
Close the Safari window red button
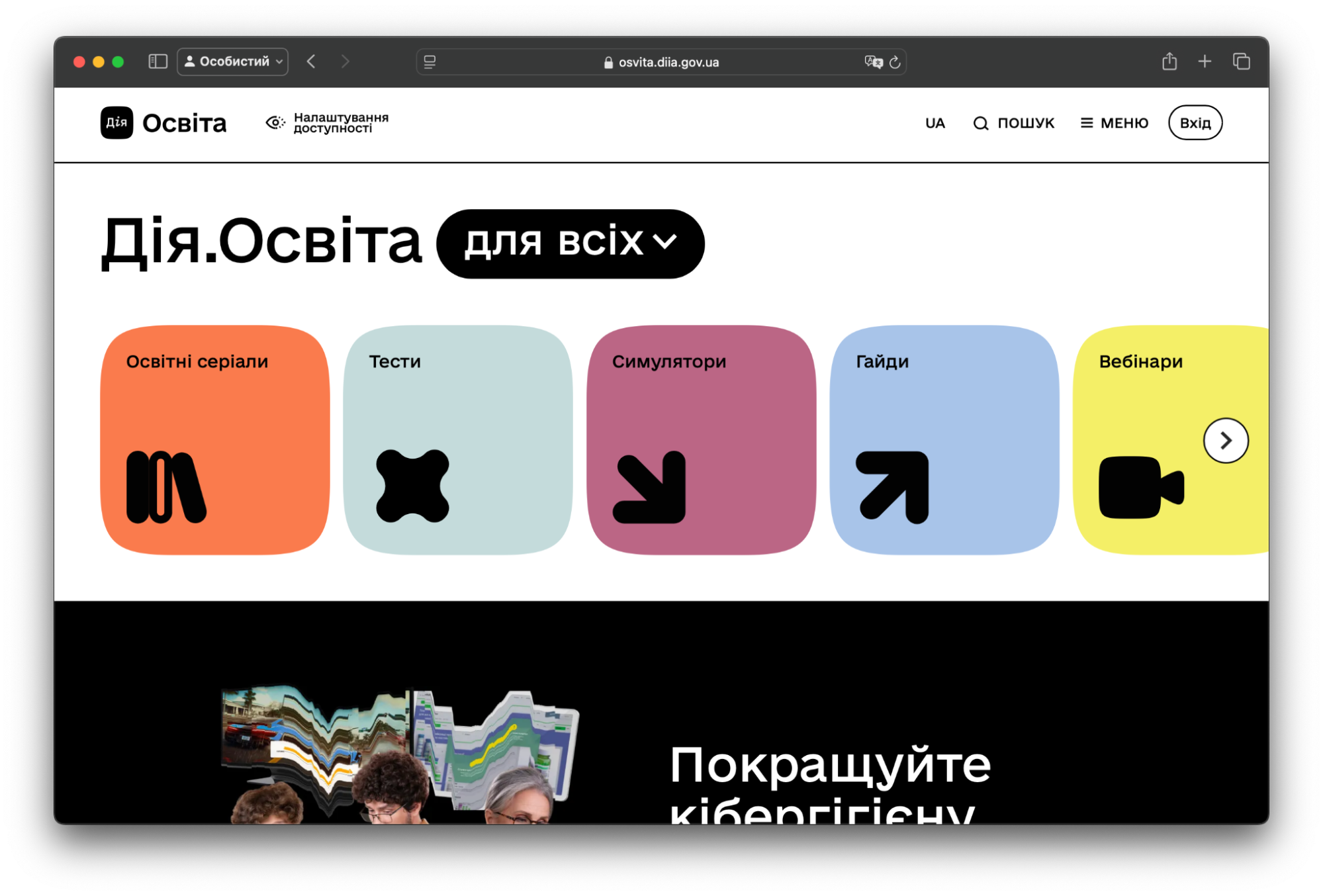click(x=79, y=62)
